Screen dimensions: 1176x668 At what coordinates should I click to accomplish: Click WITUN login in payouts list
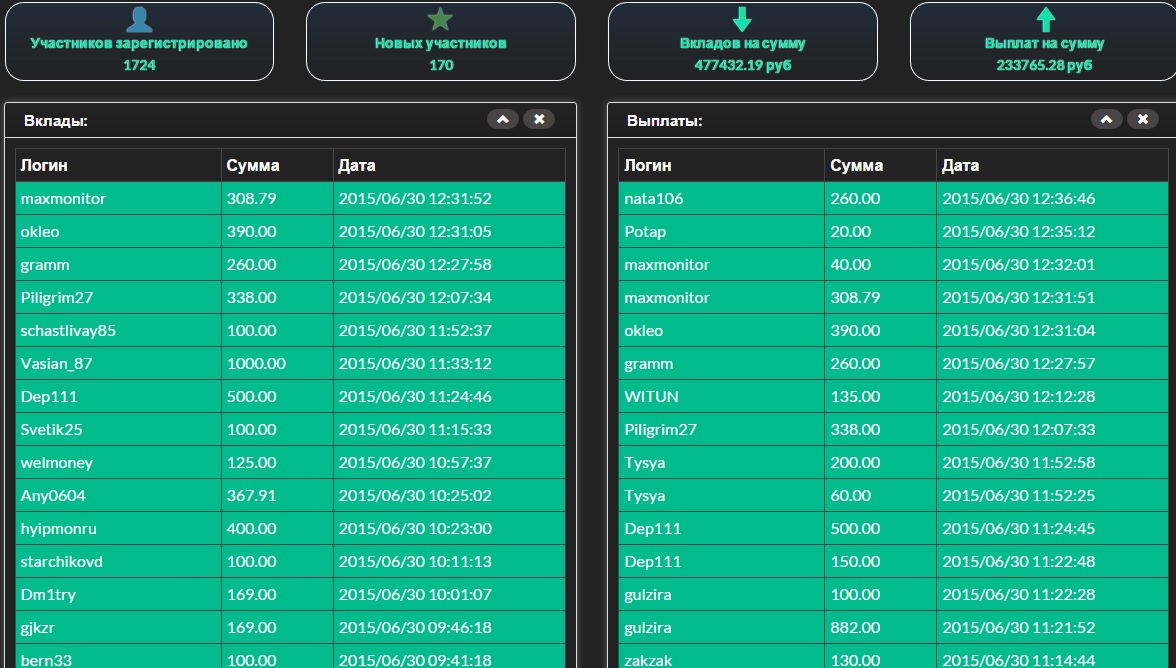651,396
